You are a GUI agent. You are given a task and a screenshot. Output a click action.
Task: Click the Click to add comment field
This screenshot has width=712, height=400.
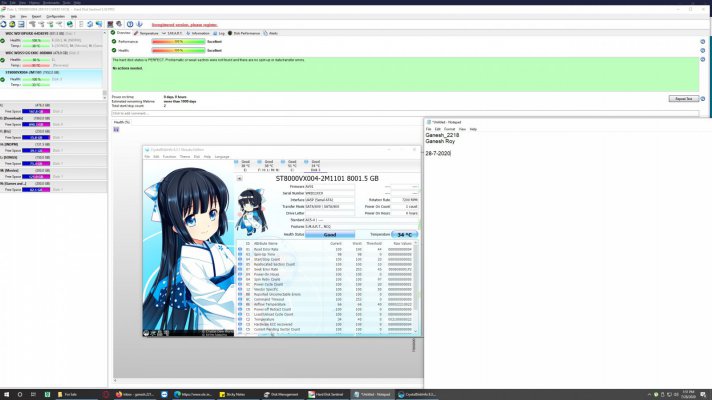405,114
